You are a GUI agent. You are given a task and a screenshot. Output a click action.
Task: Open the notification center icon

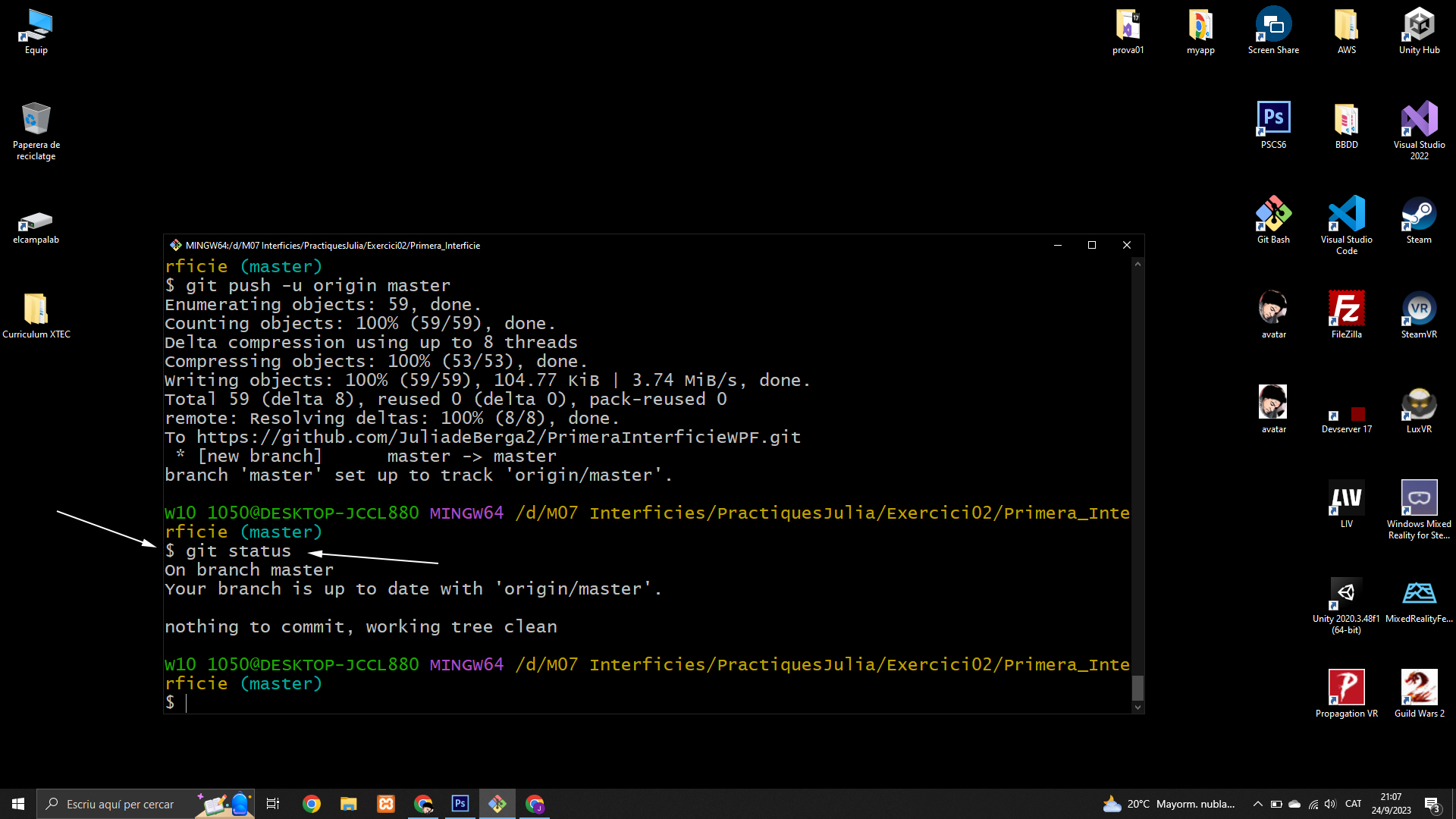(x=1432, y=804)
